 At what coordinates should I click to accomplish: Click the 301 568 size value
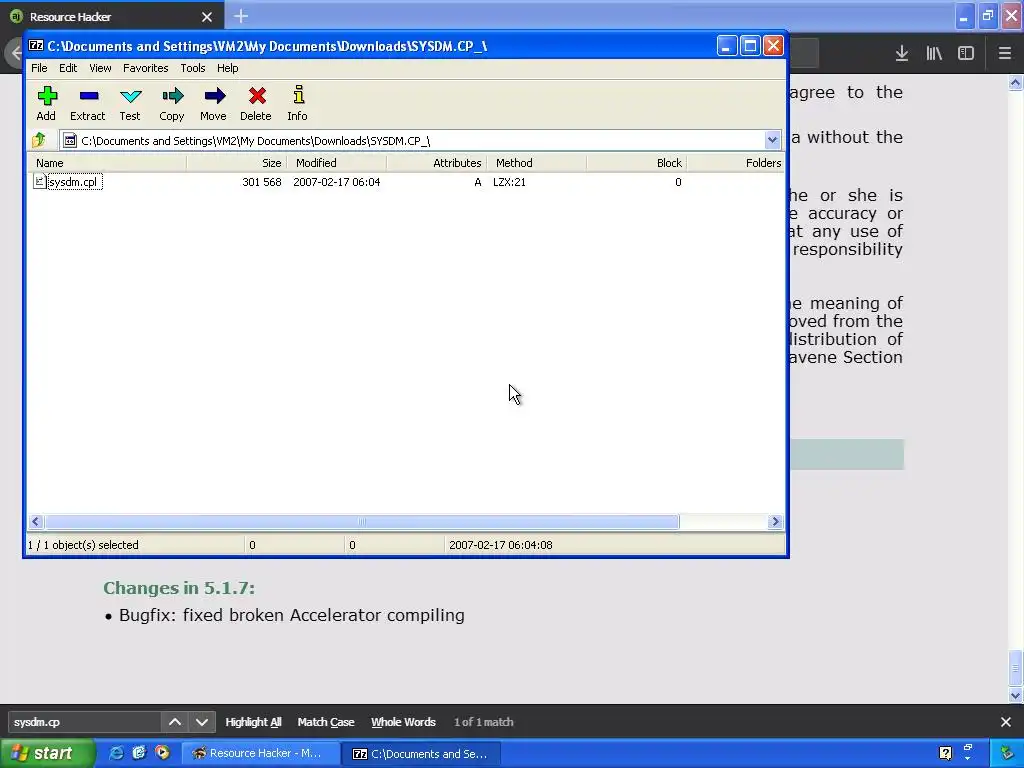click(261, 182)
